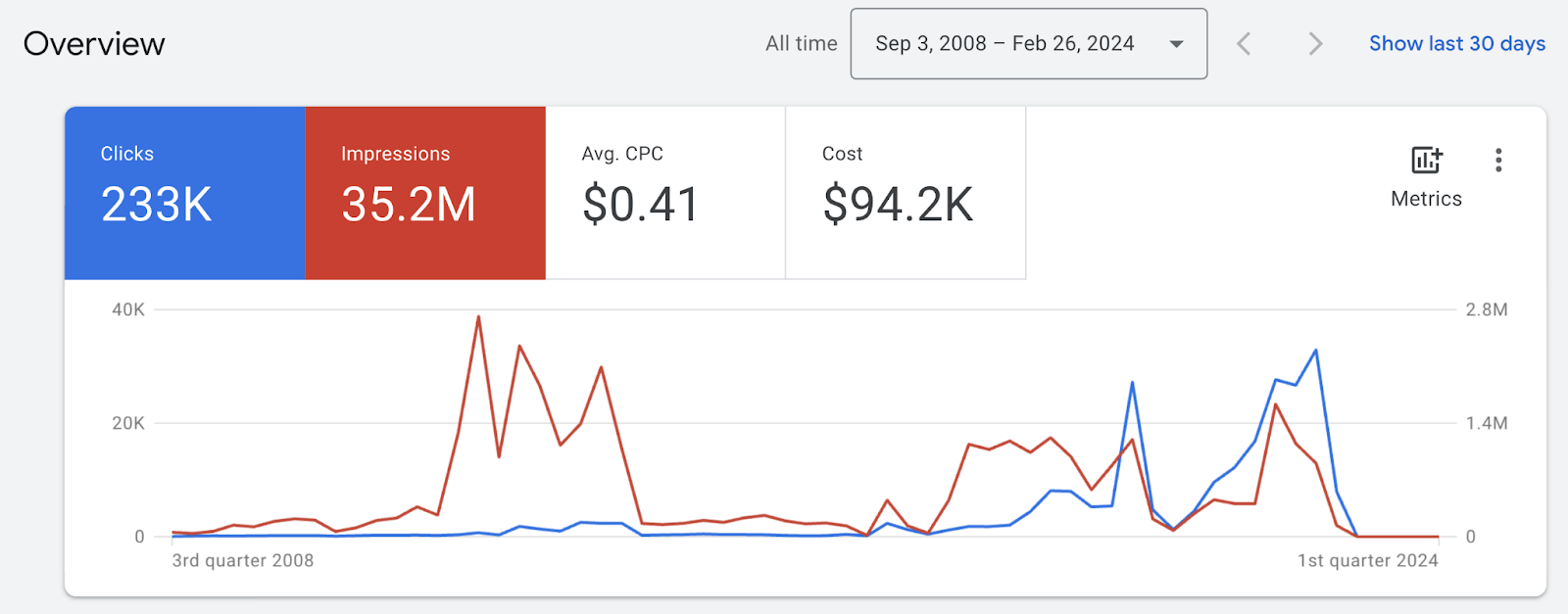Click the All time label
1568x614 pixels.
[x=801, y=44]
